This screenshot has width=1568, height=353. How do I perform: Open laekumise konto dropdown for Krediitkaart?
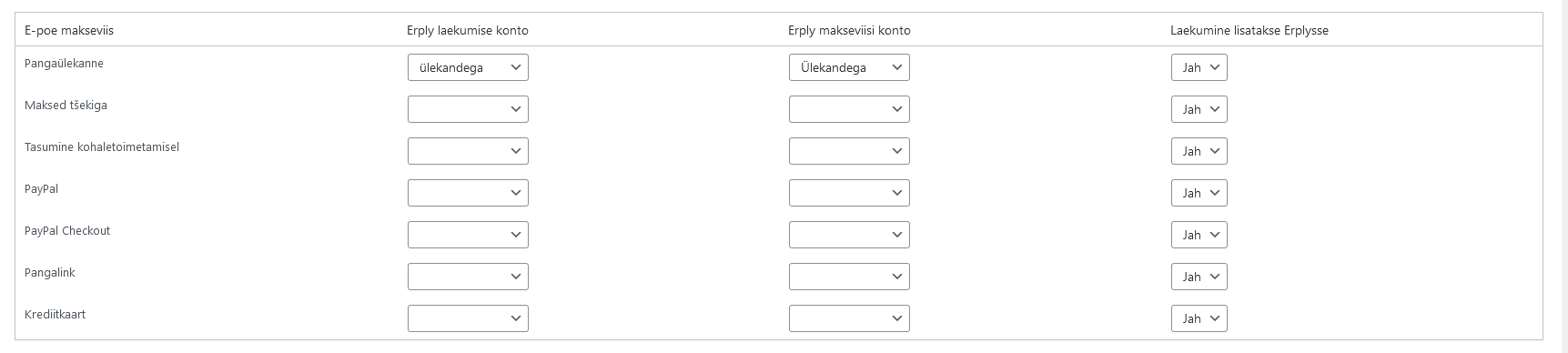coord(468,318)
